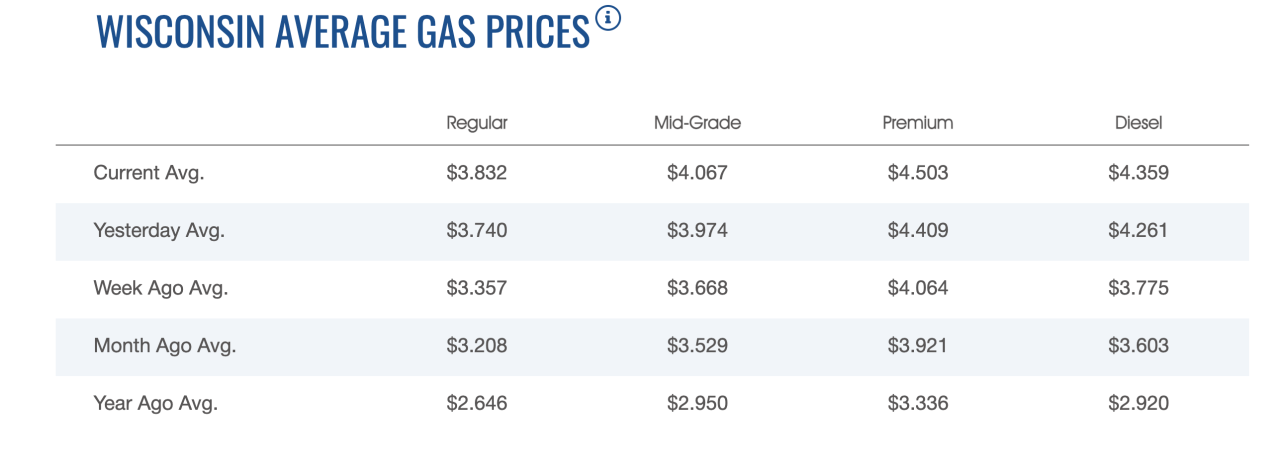Select the Mid-Grade column header
The image size is (1280, 461).
pos(697,123)
